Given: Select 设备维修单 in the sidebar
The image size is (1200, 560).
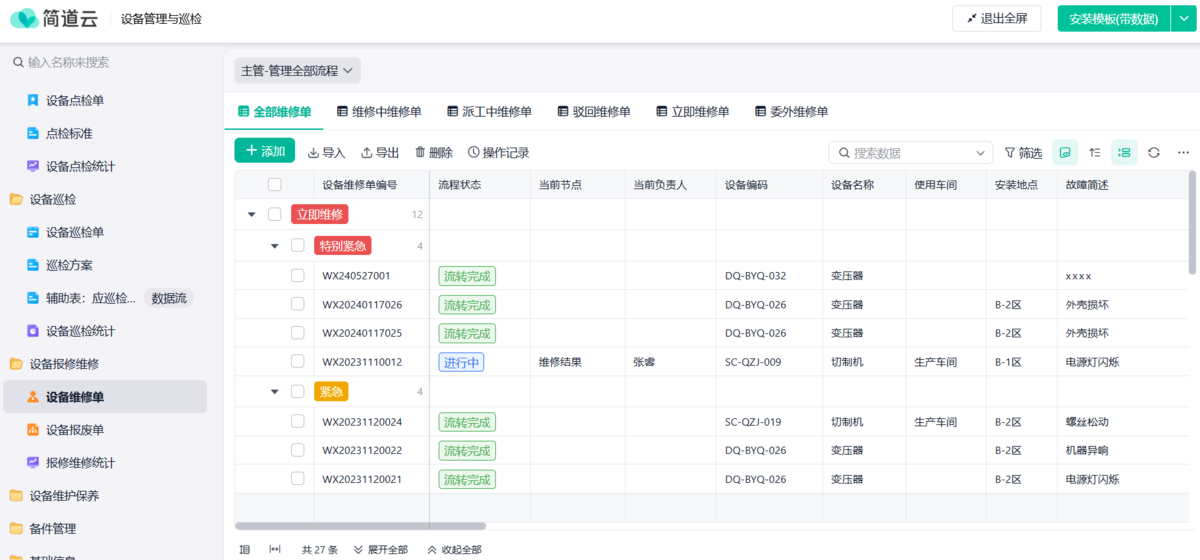Looking at the screenshot, I should (105, 397).
